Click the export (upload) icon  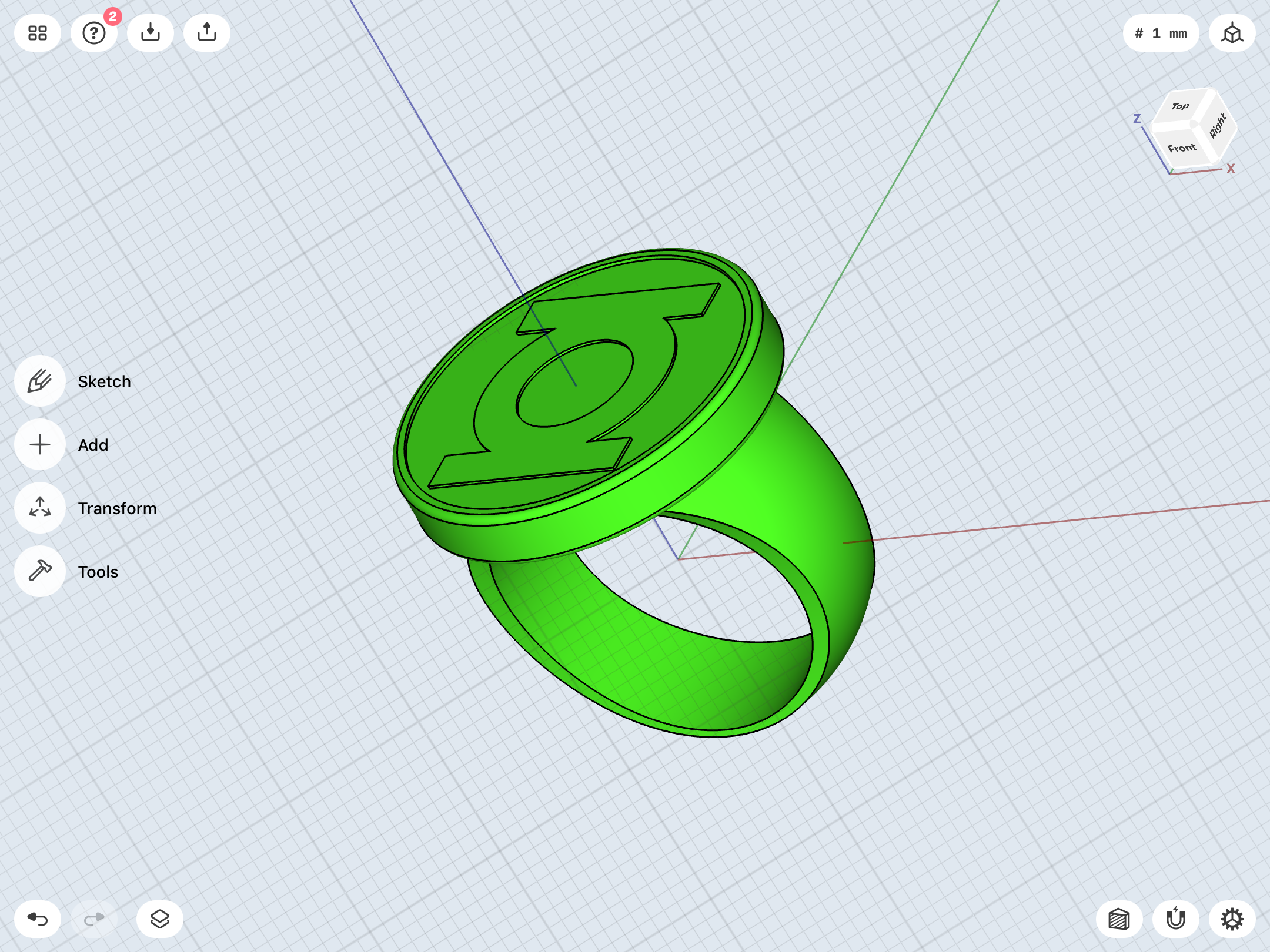[x=207, y=33]
